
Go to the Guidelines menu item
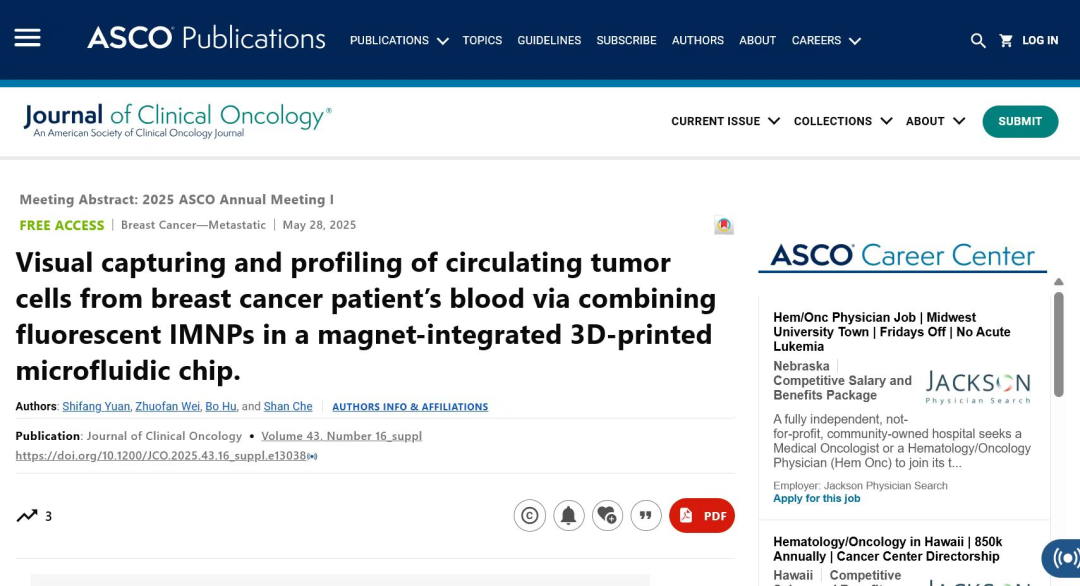click(549, 41)
